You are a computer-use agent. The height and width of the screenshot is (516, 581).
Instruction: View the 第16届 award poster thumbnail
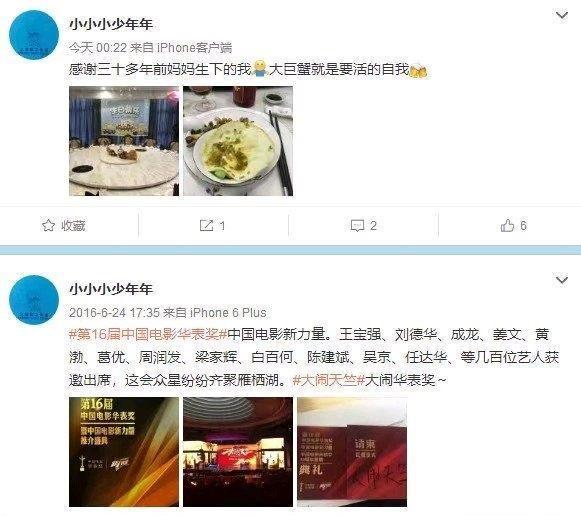tap(124, 452)
